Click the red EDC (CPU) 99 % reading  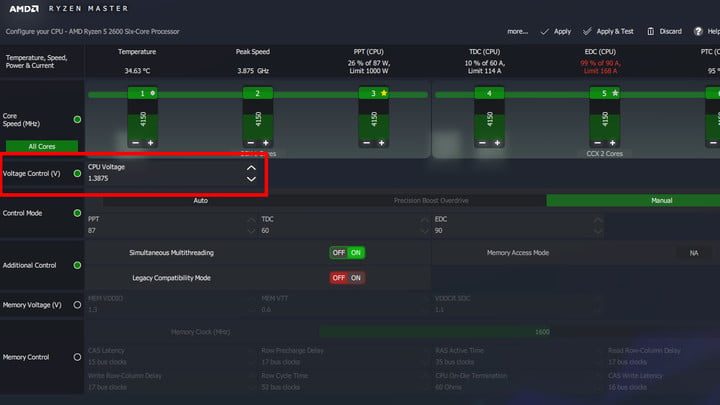coord(600,67)
